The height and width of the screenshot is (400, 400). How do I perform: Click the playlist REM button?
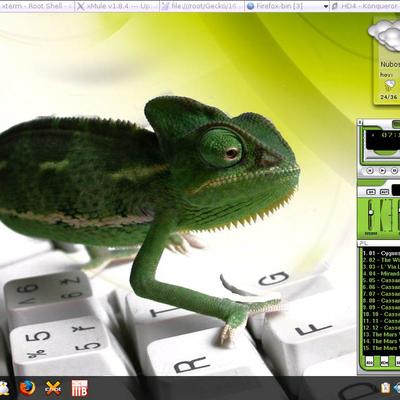[x=384, y=361]
